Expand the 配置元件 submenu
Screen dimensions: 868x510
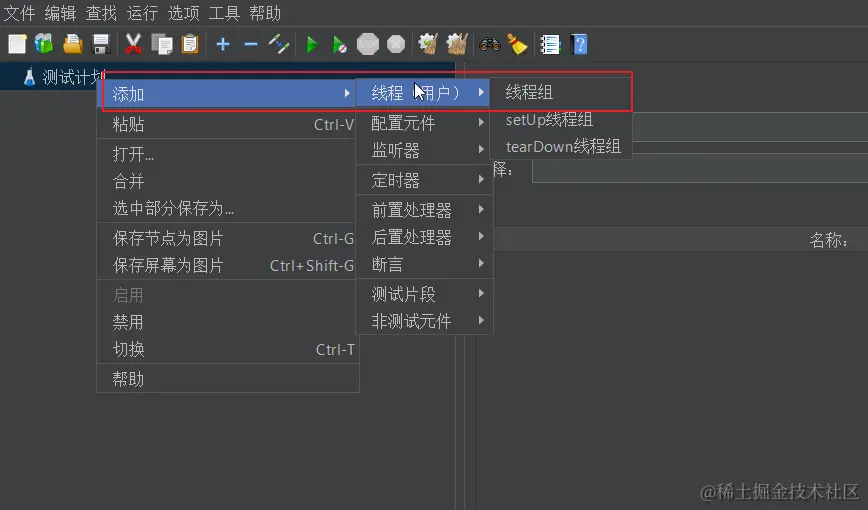point(424,123)
